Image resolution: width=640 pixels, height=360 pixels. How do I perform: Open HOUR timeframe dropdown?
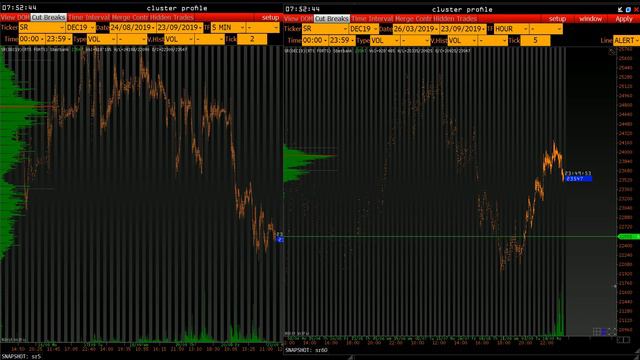point(511,29)
